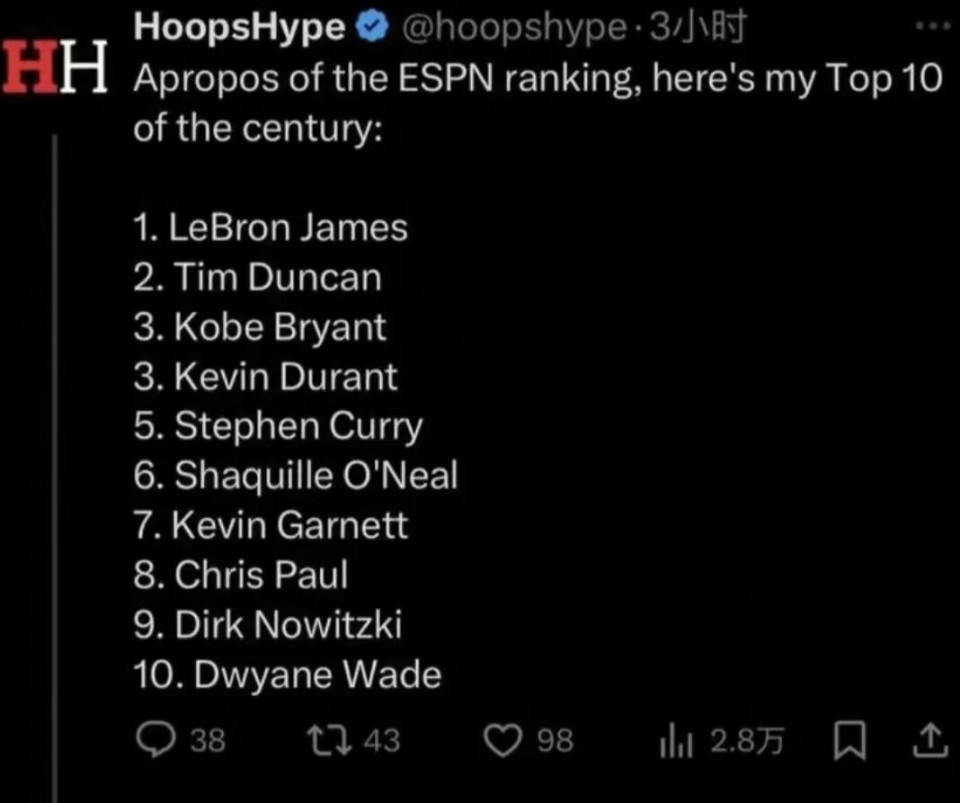Click the view count number
The height and width of the screenshot is (803, 960).
tap(747, 740)
